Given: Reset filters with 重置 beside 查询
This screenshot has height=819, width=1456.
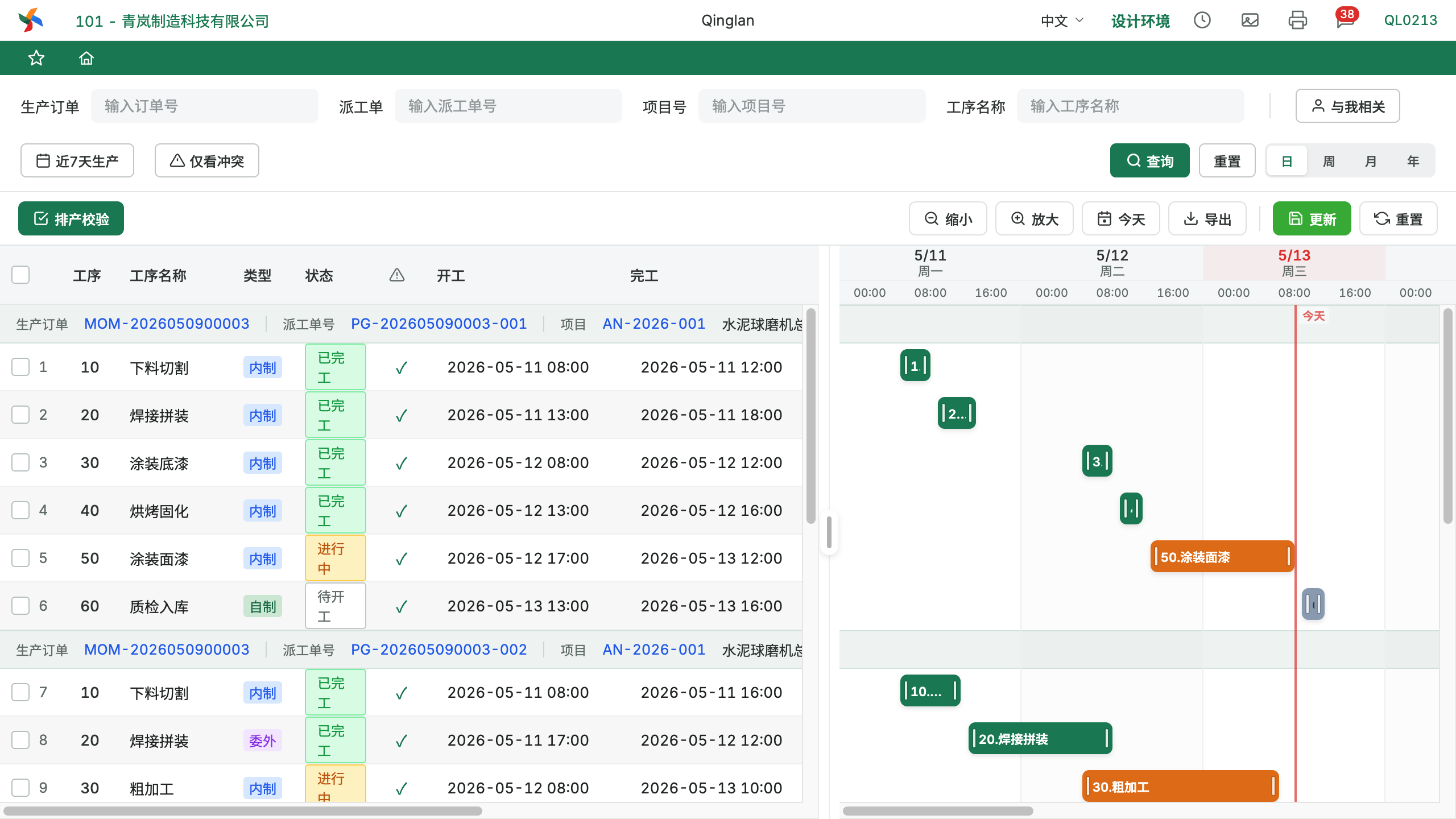Looking at the screenshot, I should tap(1227, 160).
